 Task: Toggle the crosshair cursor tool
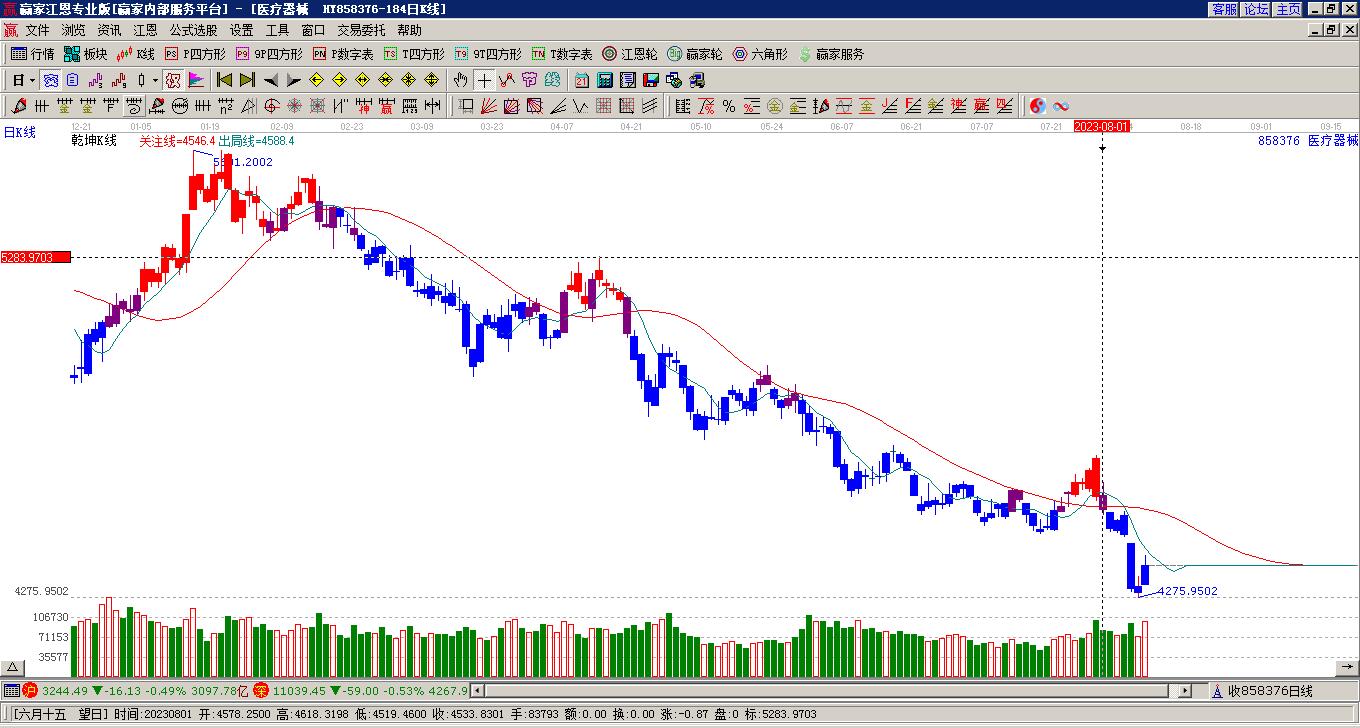pyautogui.click(x=484, y=80)
